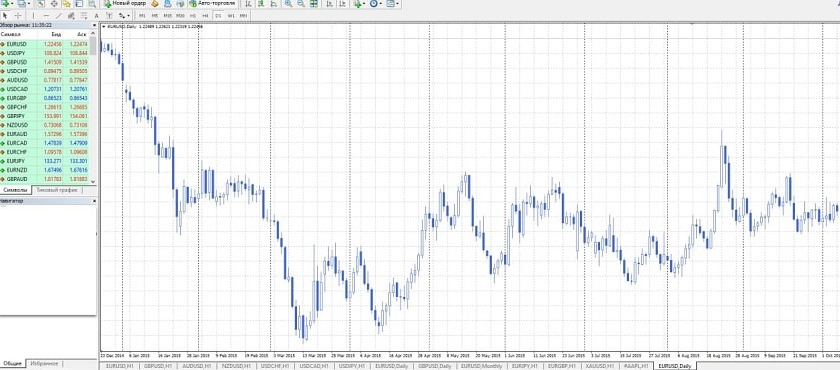Toggle the Авто-торговля button
The image size is (840, 370).
212,3
